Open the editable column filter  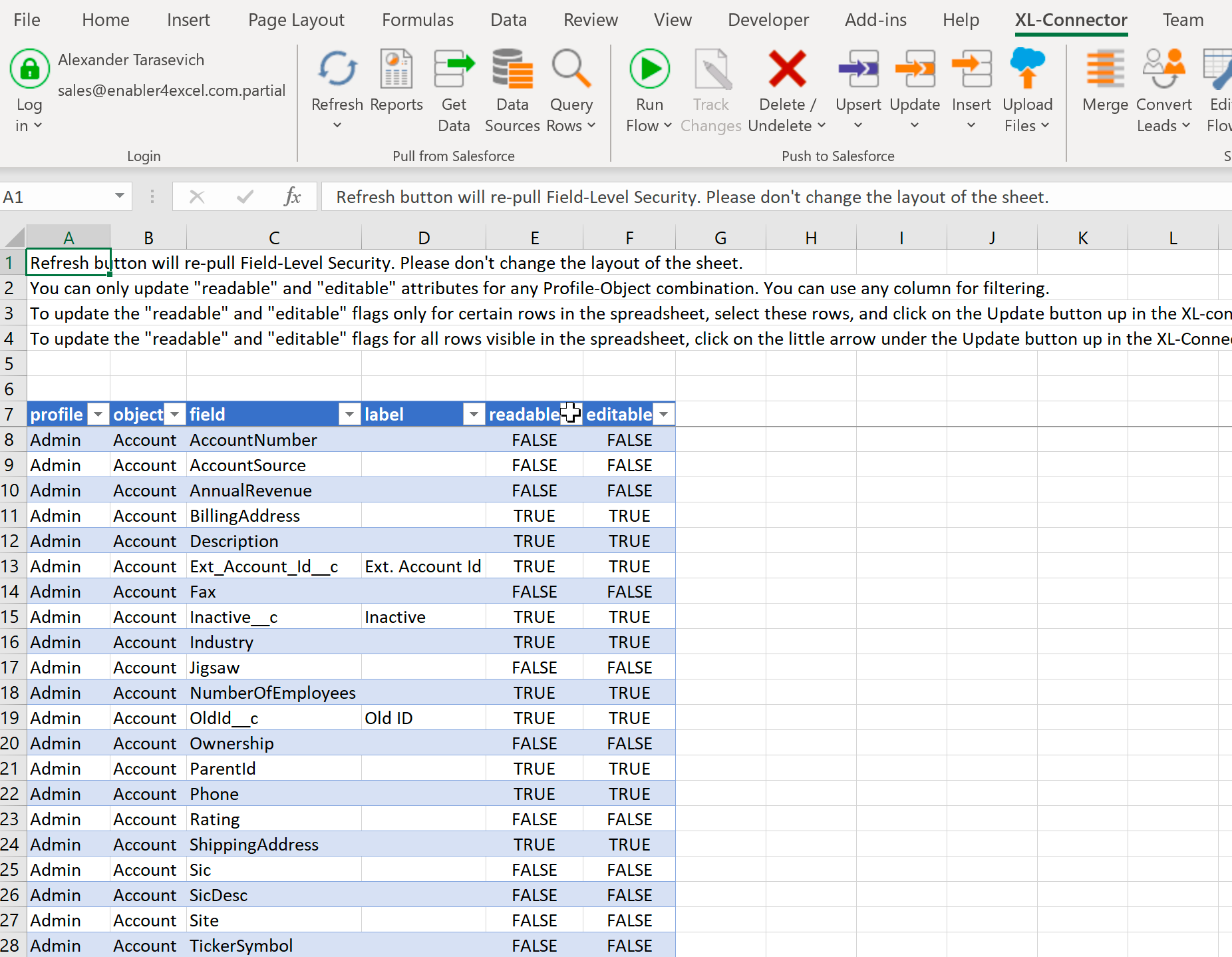pos(663,415)
